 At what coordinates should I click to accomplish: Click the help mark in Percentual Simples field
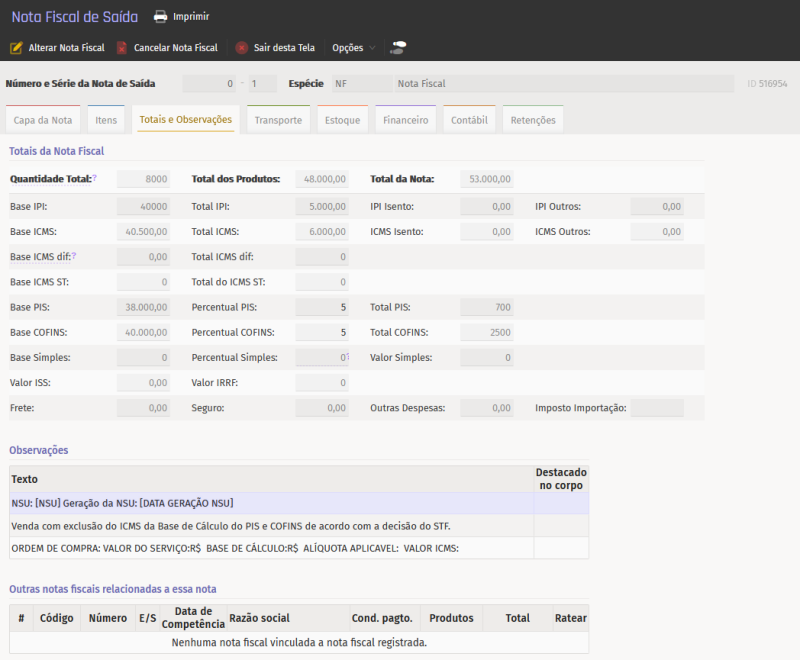346,356
